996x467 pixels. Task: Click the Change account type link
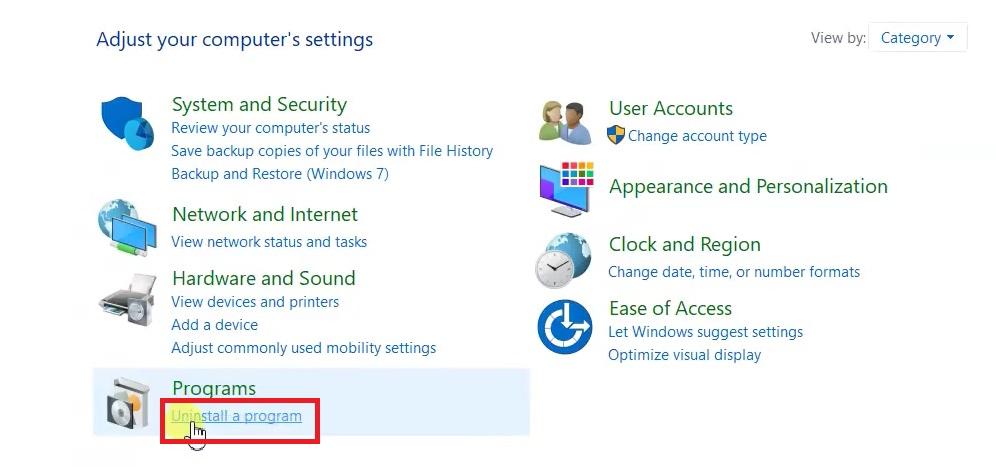pyautogui.click(x=697, y=136)
